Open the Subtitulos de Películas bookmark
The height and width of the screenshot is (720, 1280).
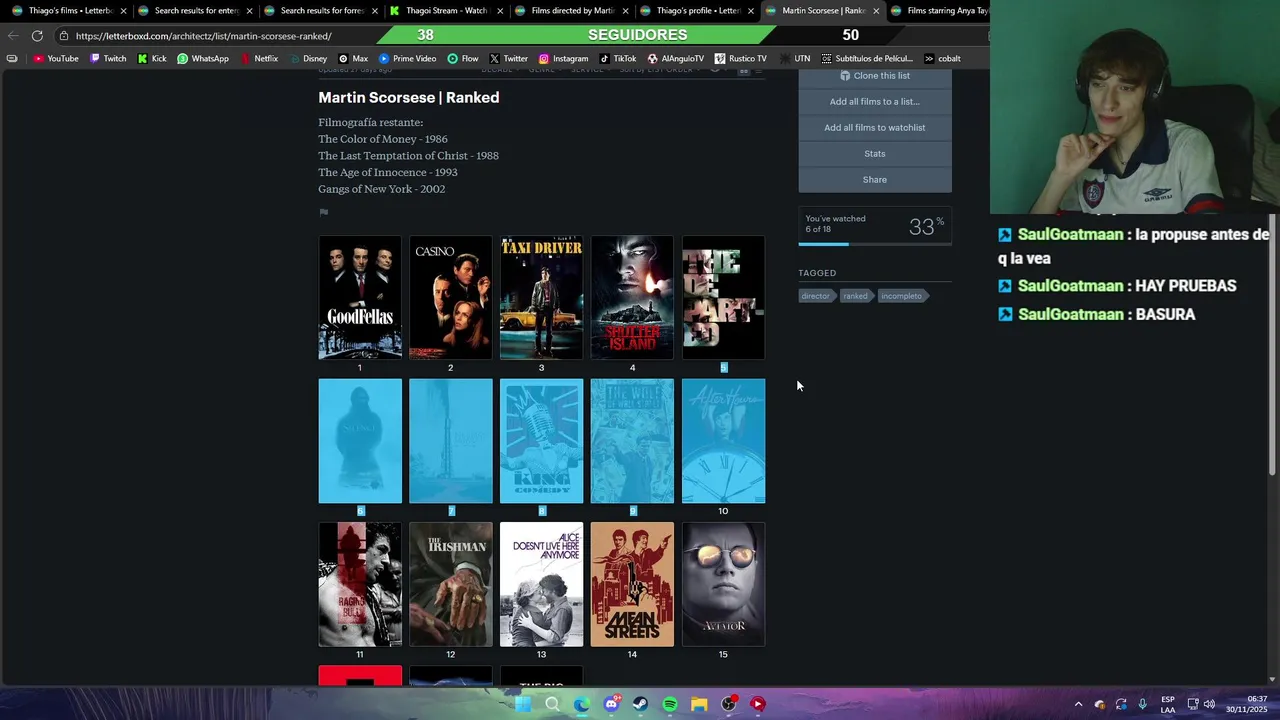coord(866,58)
